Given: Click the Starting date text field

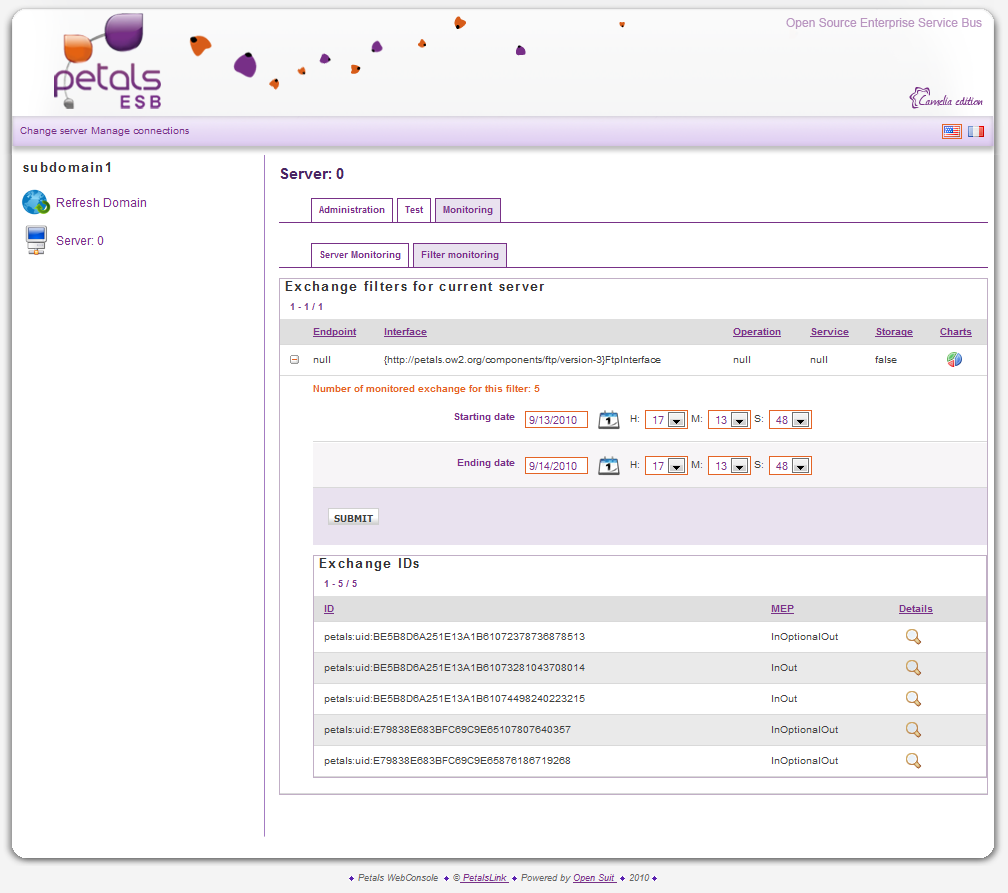Looking at the screenshot, I should pyautogui.click(x=556, y=421).
